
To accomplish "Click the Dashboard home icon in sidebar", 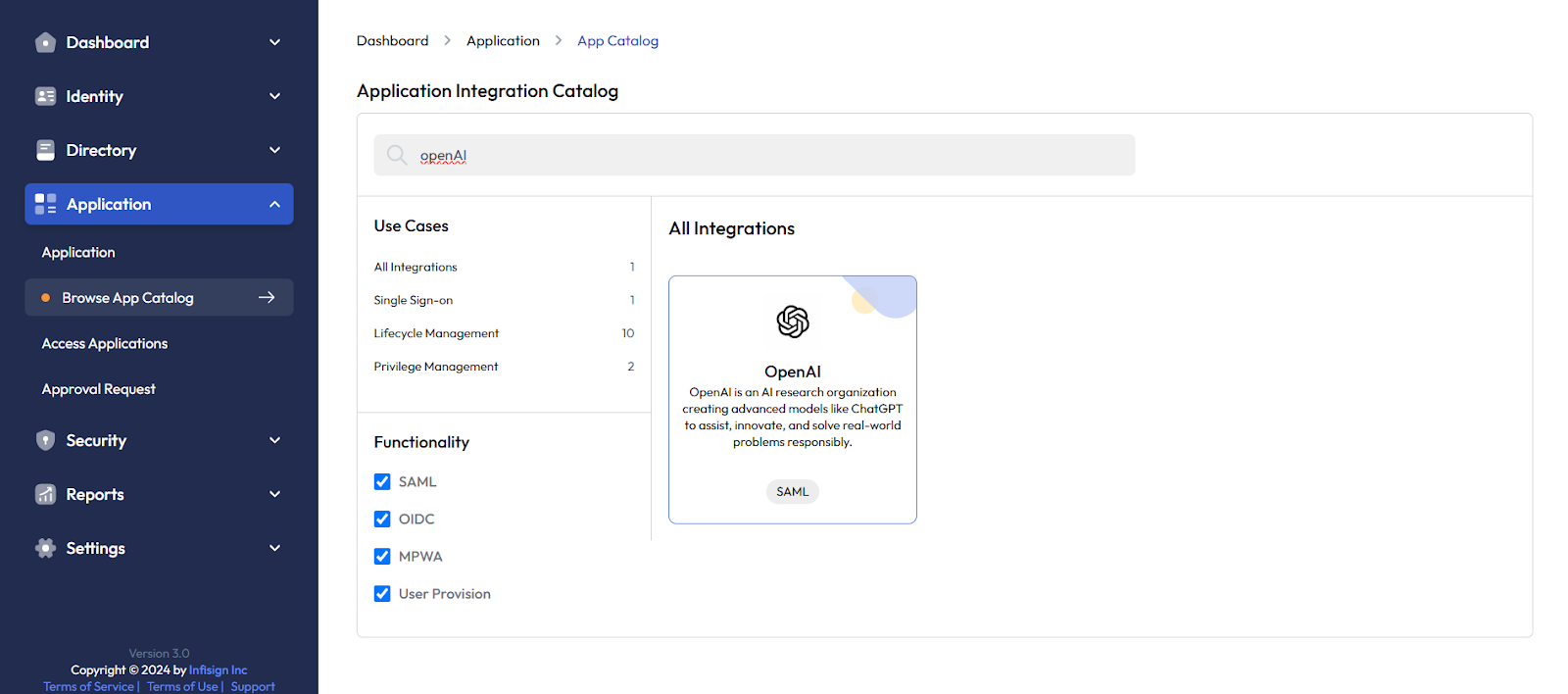I will pyautogui.click(x=45, y=42).
